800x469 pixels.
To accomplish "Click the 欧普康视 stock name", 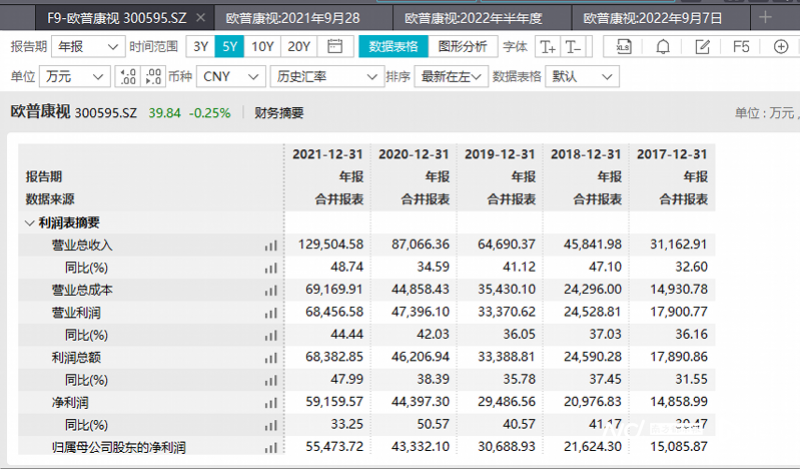I will coord(40,112).
